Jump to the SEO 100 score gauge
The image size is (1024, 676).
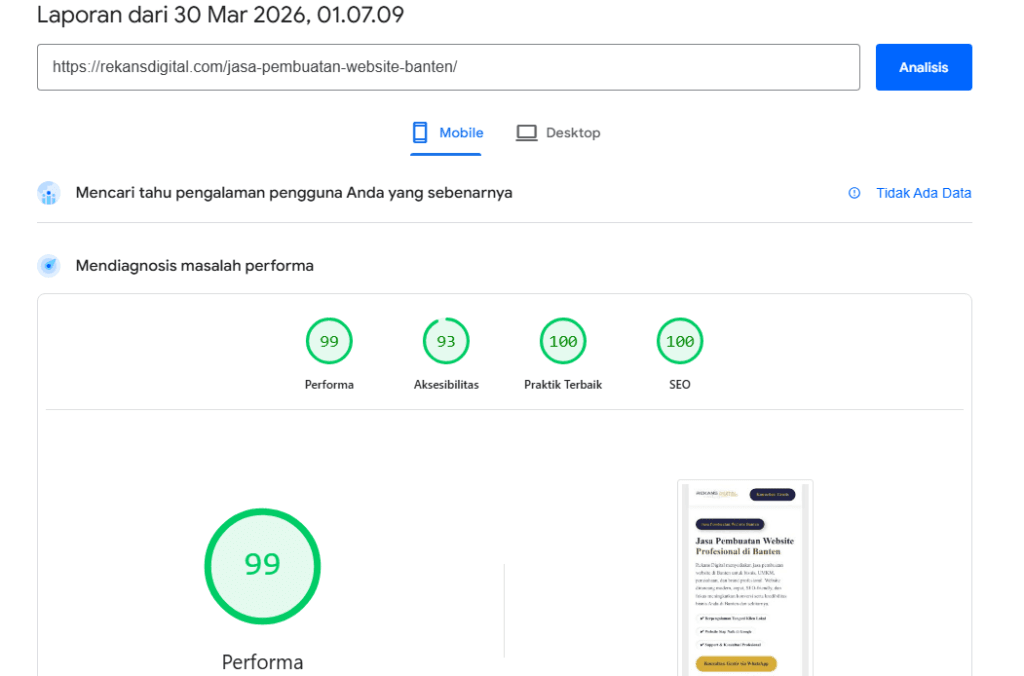tap(680, 342)
